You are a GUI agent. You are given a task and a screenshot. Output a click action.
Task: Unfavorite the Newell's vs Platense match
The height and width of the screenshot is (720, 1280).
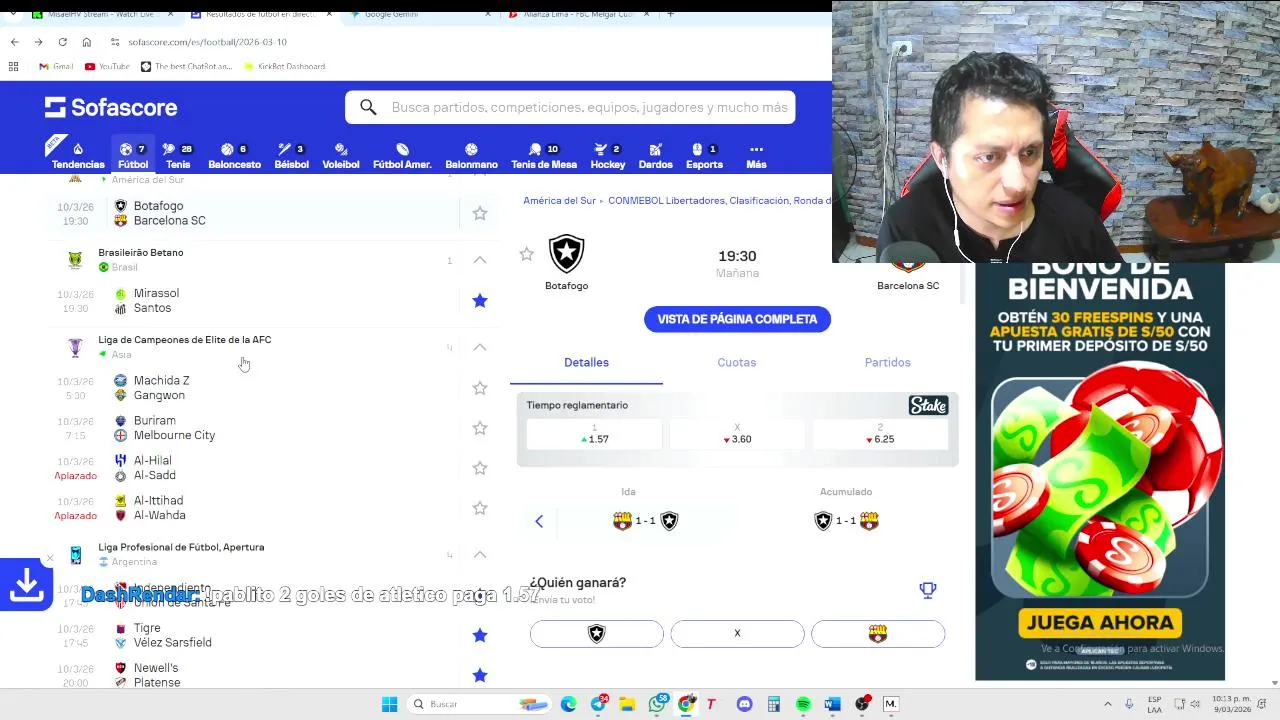tap(480, 675)
